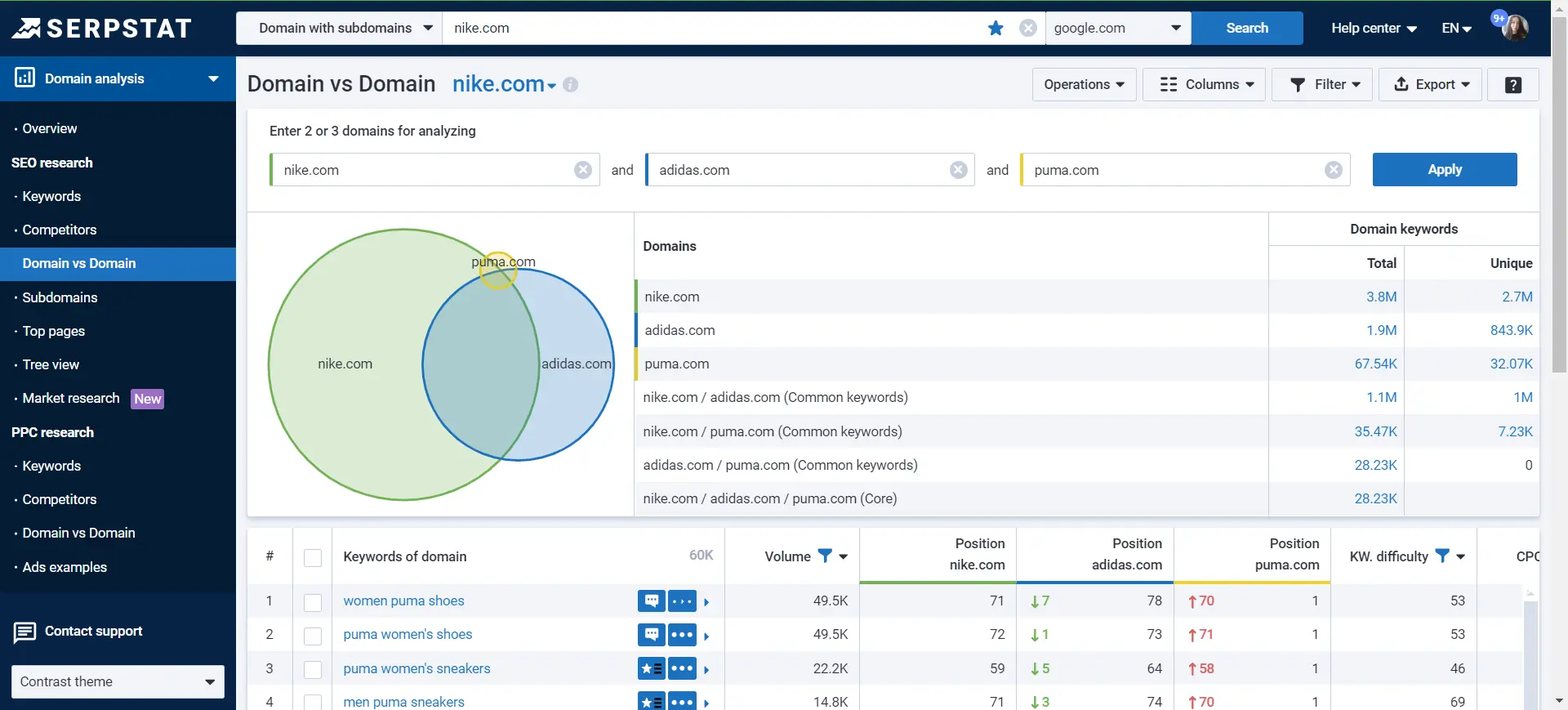Click star-list icon for puma women's sneakers
Screen dimensions: 1568x710
(652, 668)
